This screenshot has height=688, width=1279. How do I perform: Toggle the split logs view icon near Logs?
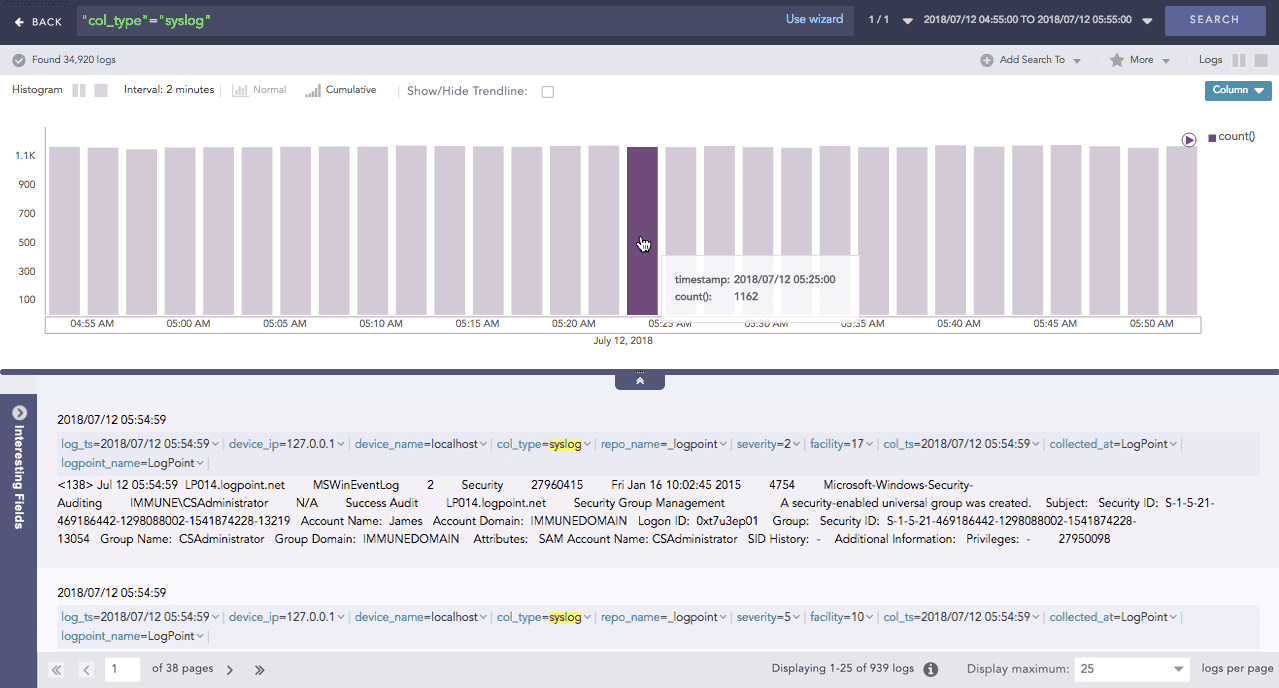tap(1241, 60)
